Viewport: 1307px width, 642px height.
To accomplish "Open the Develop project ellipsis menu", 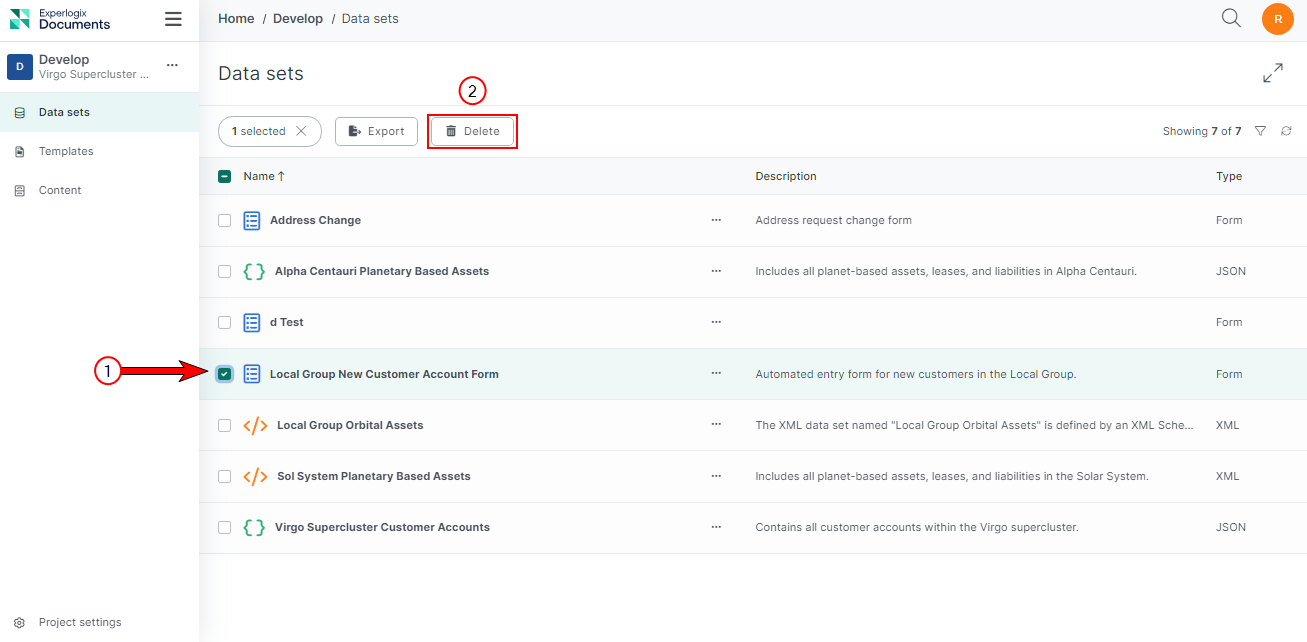I will coord(172,65).
